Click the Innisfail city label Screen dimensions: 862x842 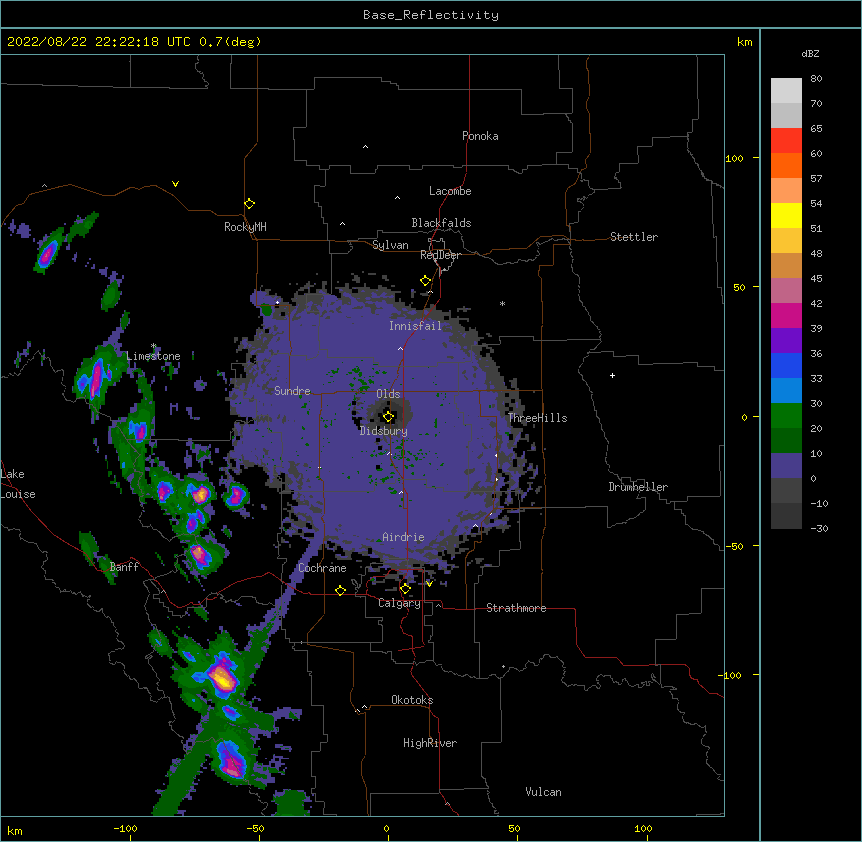pyautogui.click(x=415, y=326)
